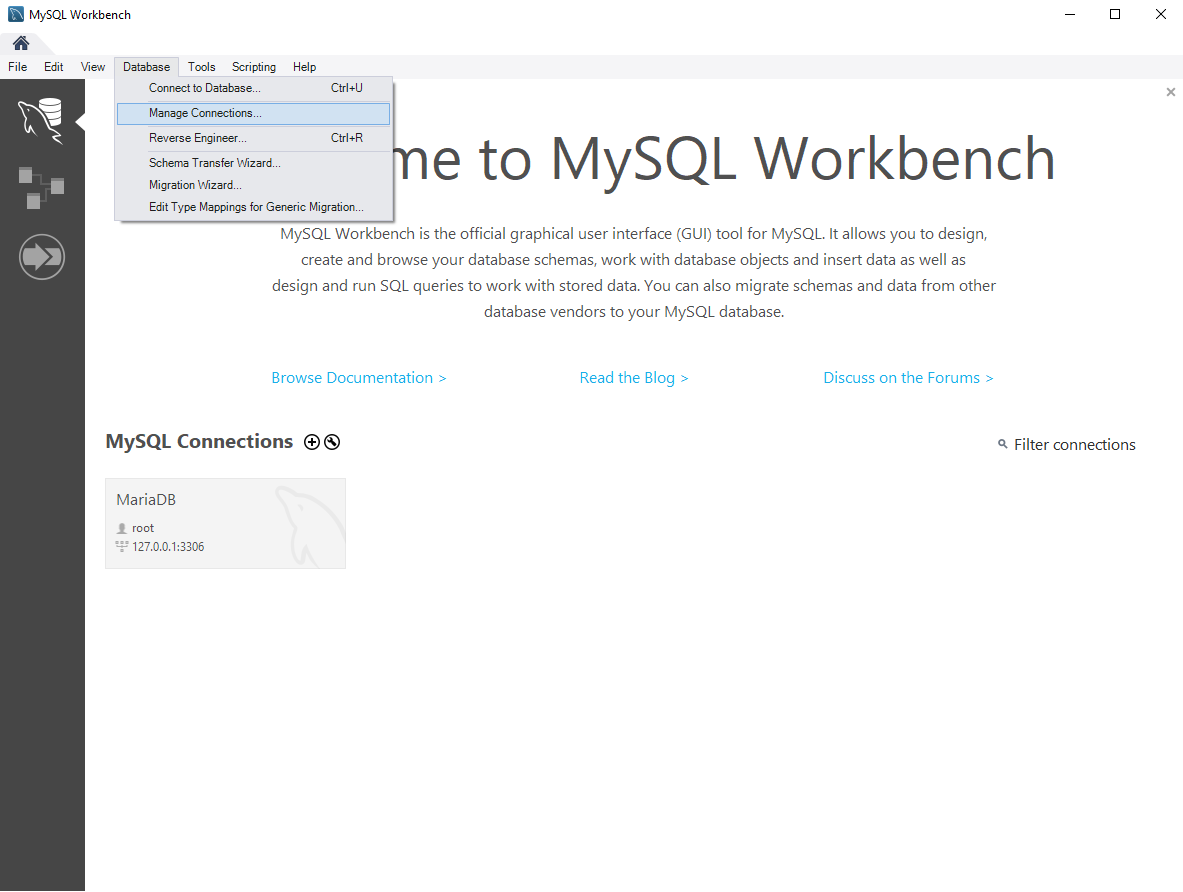Select Edit Type Mappings for Generic Migration

[254, 207]
